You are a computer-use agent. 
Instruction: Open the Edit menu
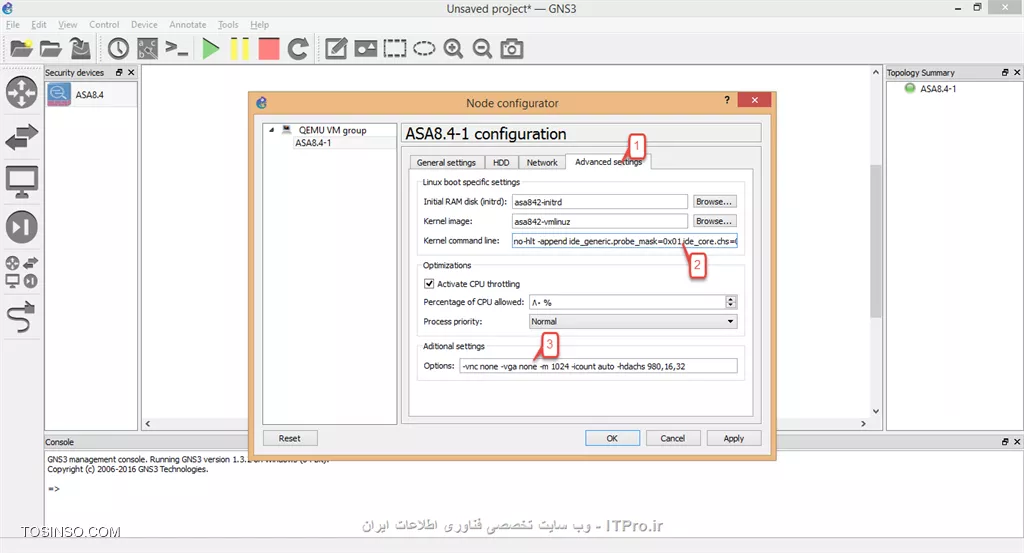tap(39, 25)
